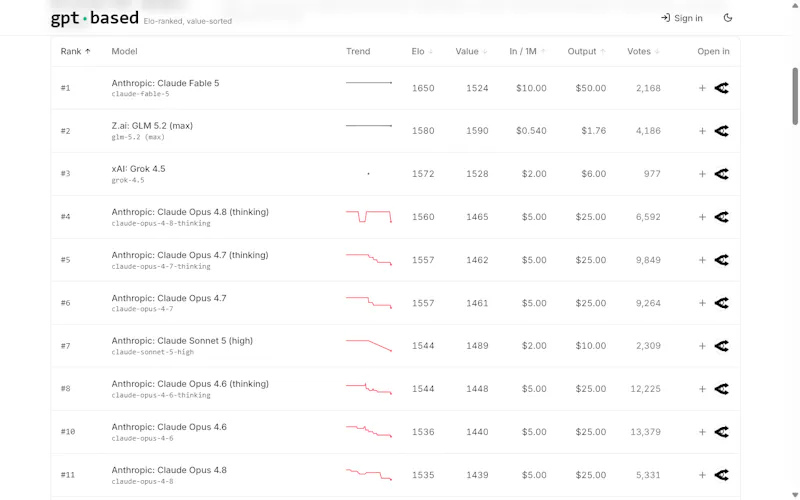Screen dimensions: 800x500
Task: Toggle dark mode with the moon icon
Action: tap(728, 18)
